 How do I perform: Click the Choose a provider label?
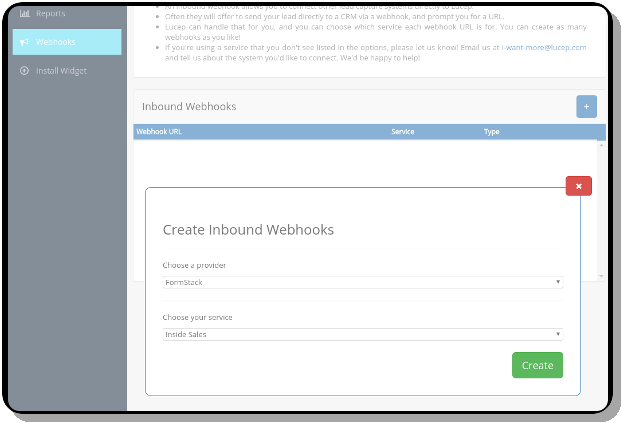coord(194,265)
